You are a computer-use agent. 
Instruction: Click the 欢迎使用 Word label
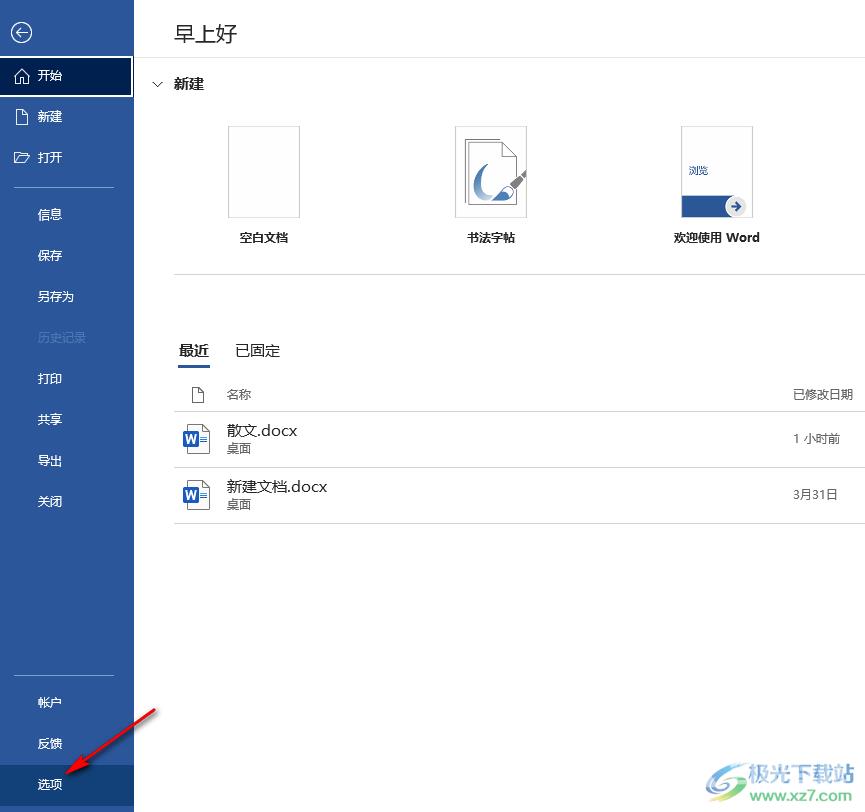pos(717,238)
